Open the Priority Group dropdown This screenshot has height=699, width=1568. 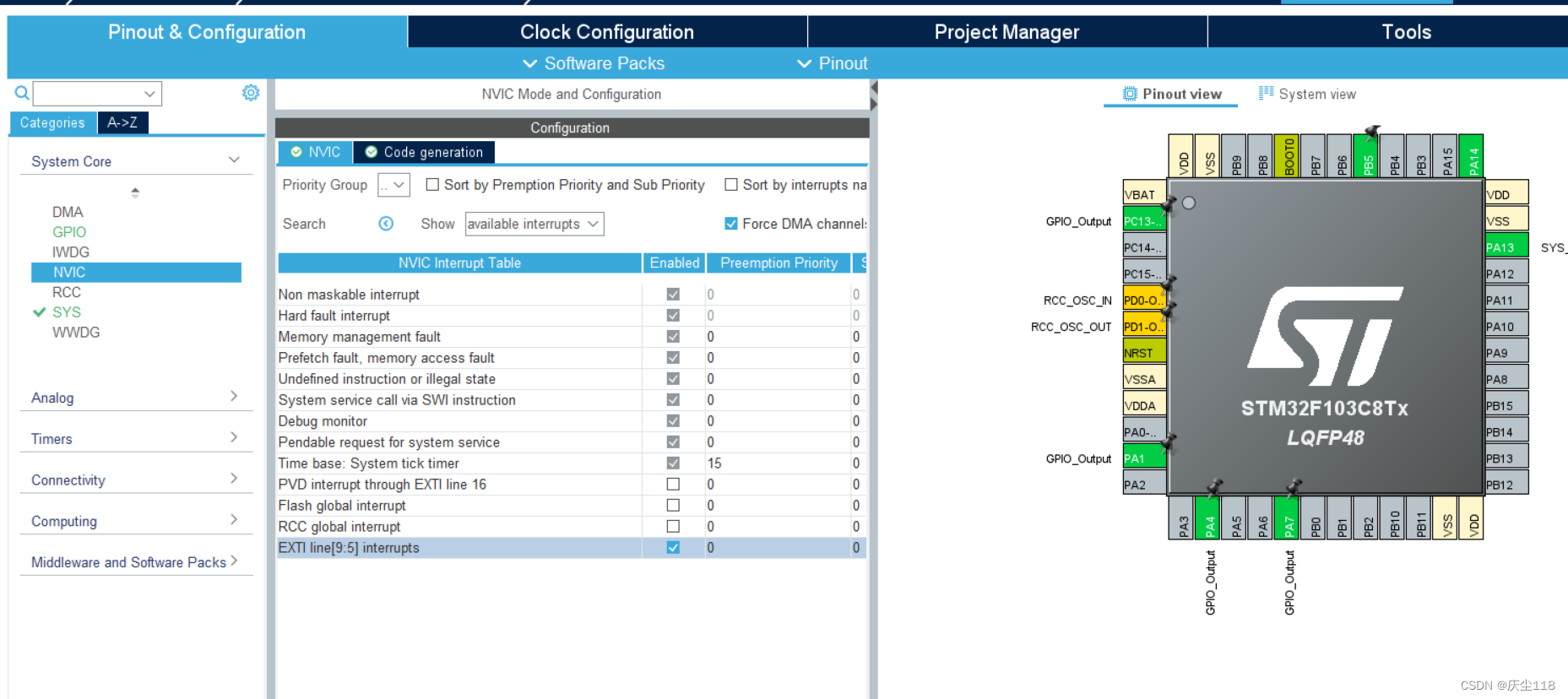coord(393,185)
